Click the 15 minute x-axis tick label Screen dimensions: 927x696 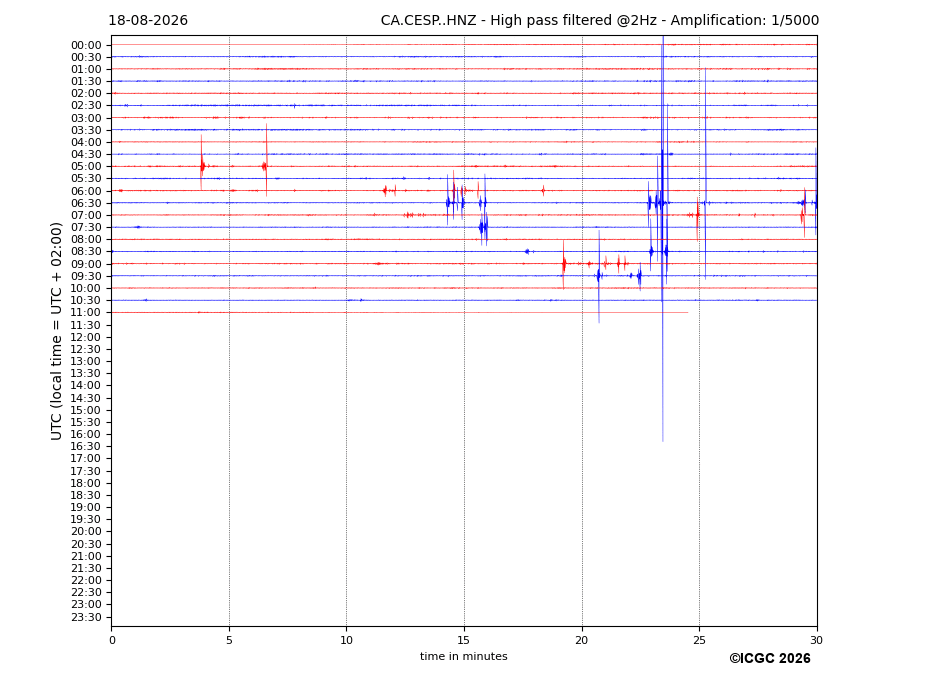(x=464, y=640)
